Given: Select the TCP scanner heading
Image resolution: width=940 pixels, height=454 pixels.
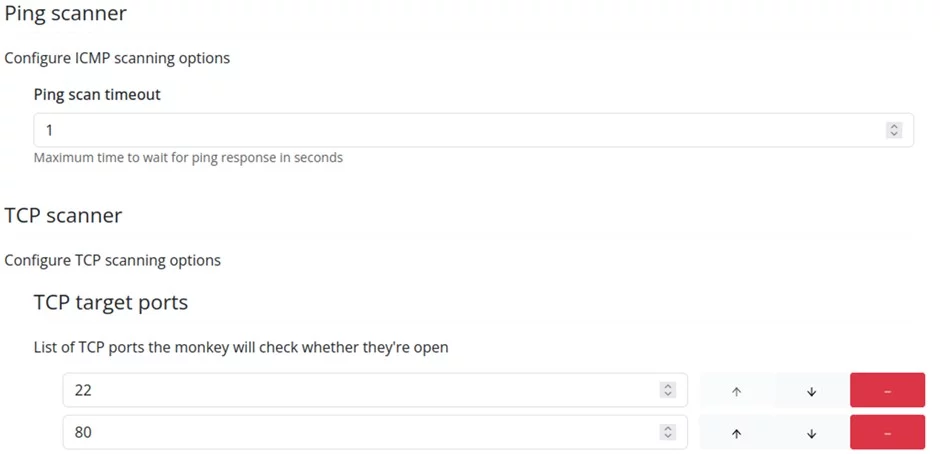Looking at the screenshot, I should [63, 216].
